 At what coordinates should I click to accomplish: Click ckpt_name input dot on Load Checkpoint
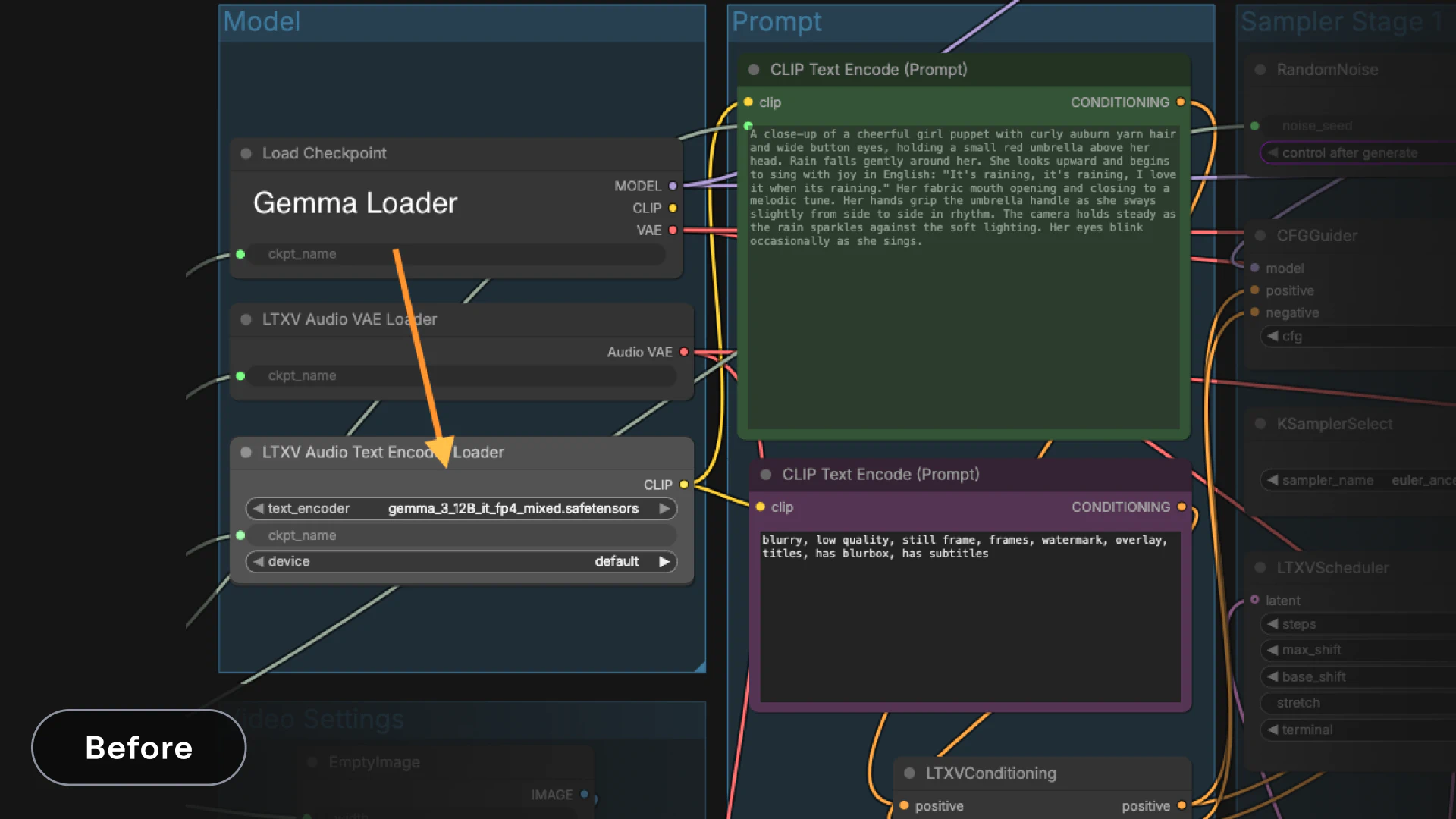click(x=240, y=255)
